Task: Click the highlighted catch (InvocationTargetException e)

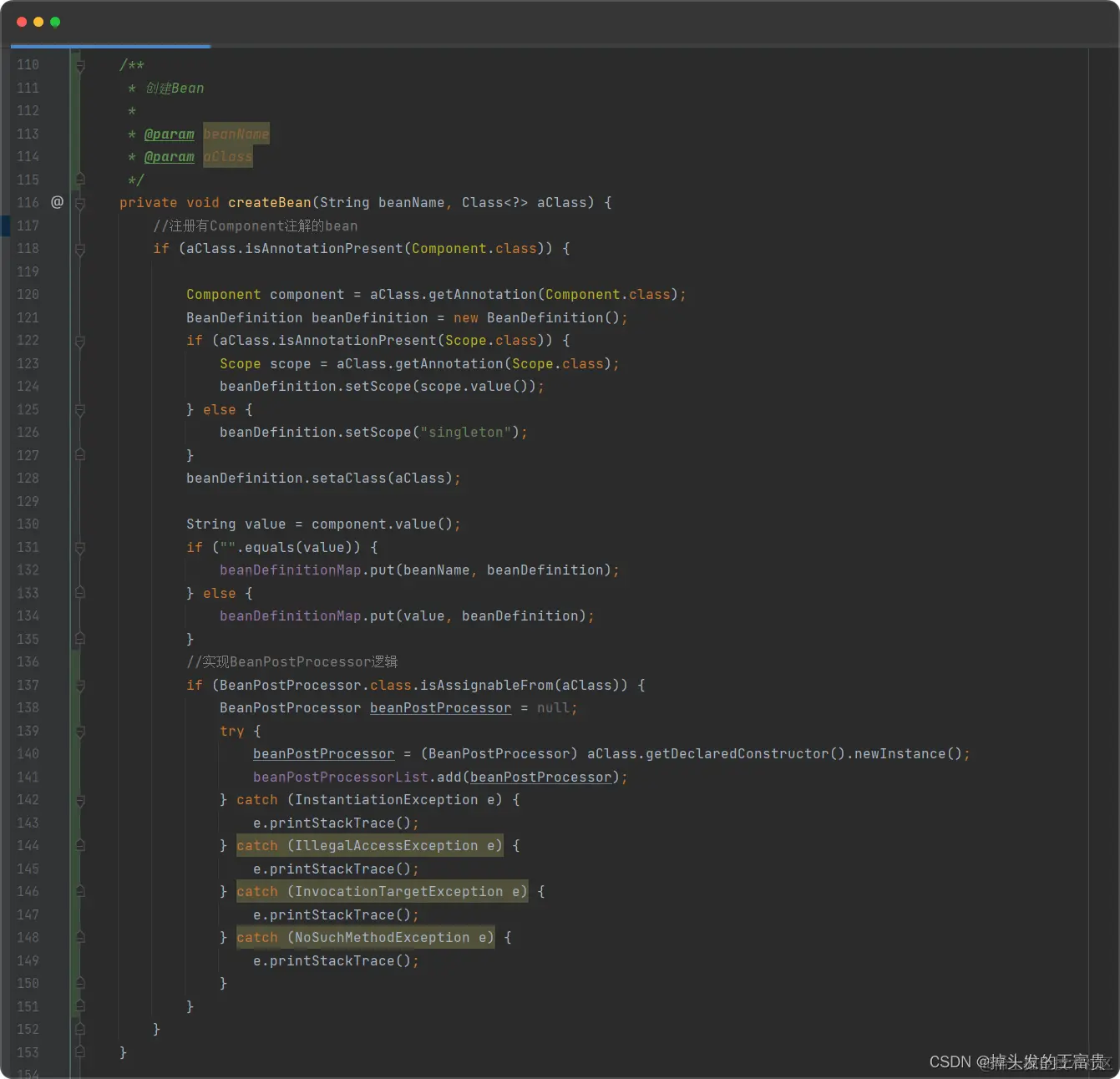Action: pos(383,892)
